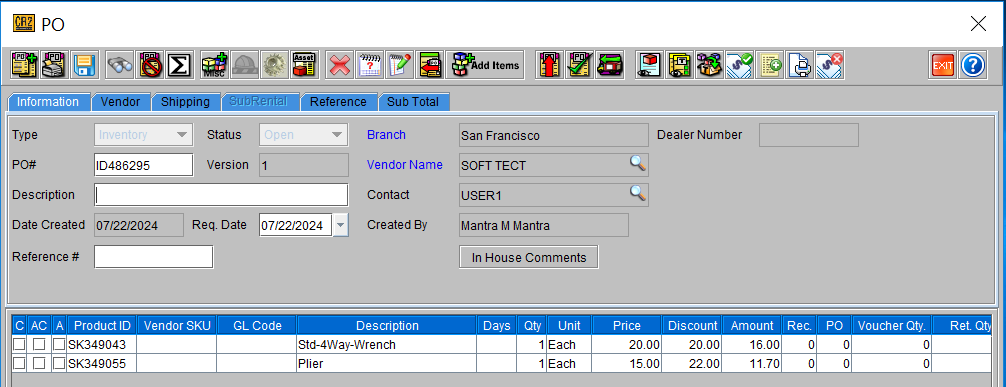Click the calendar question mark icon
1006x387 pixels.
[x=370, y=65]
